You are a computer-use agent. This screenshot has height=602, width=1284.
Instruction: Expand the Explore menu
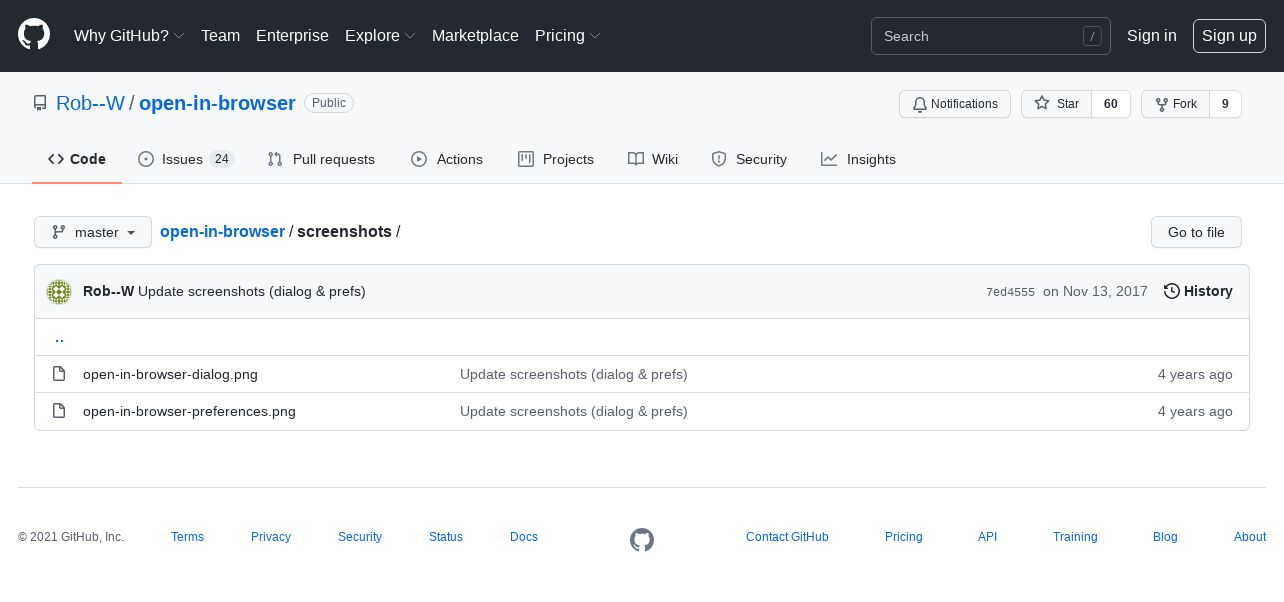[x=380, y=35]
